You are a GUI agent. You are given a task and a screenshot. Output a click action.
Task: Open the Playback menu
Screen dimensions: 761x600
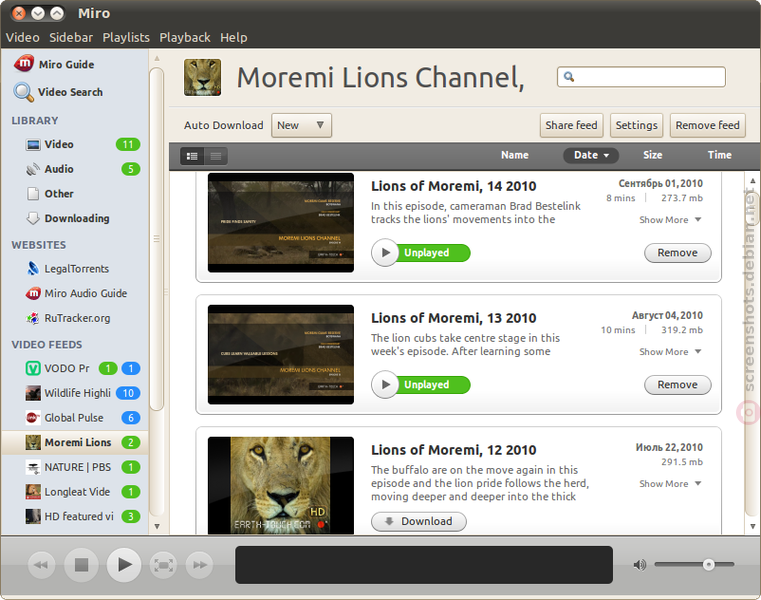(x=185, y=37)
